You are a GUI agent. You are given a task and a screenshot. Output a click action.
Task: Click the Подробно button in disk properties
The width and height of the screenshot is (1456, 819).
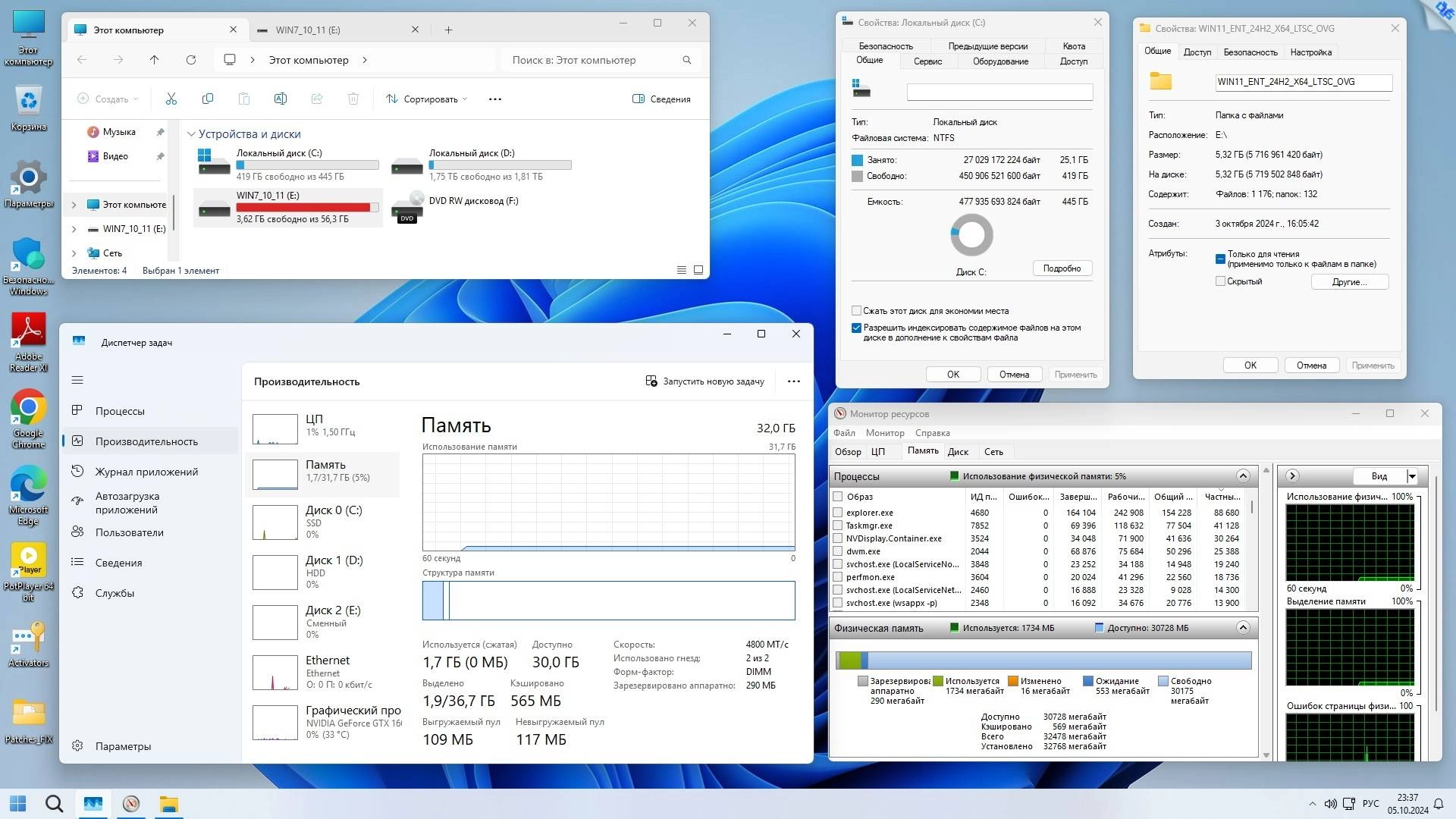pos(1062,268)
